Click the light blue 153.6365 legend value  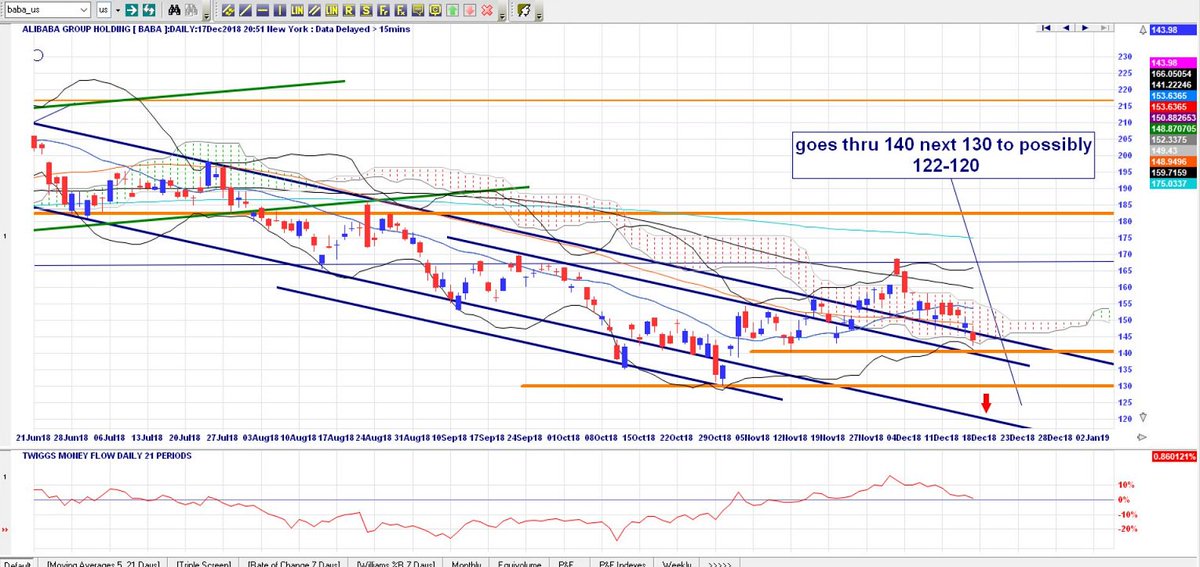[1173, 96]
